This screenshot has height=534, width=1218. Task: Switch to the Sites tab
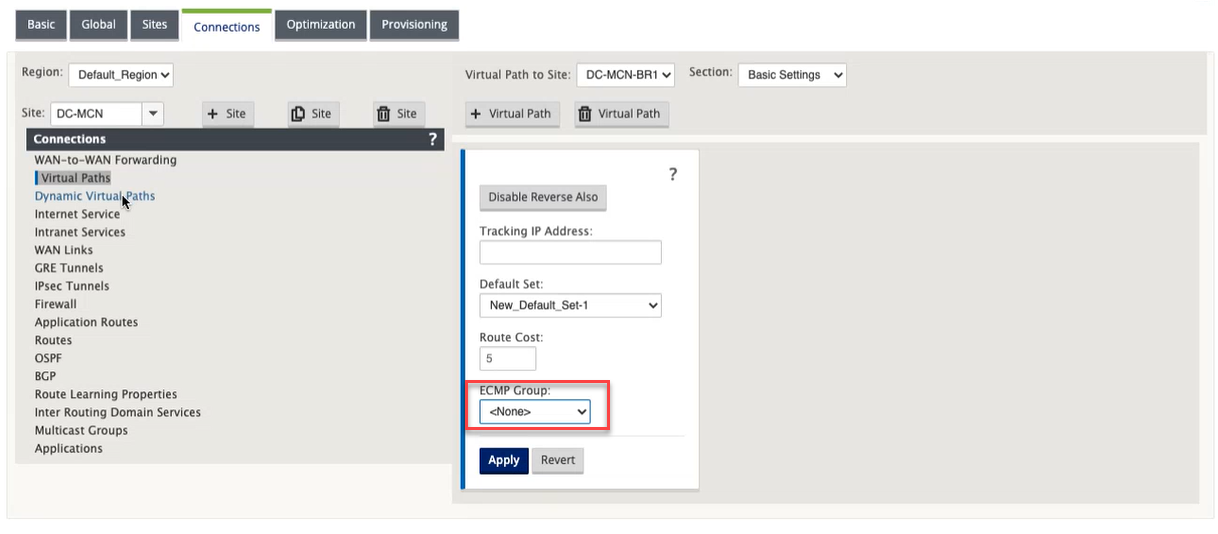point(154,24)
